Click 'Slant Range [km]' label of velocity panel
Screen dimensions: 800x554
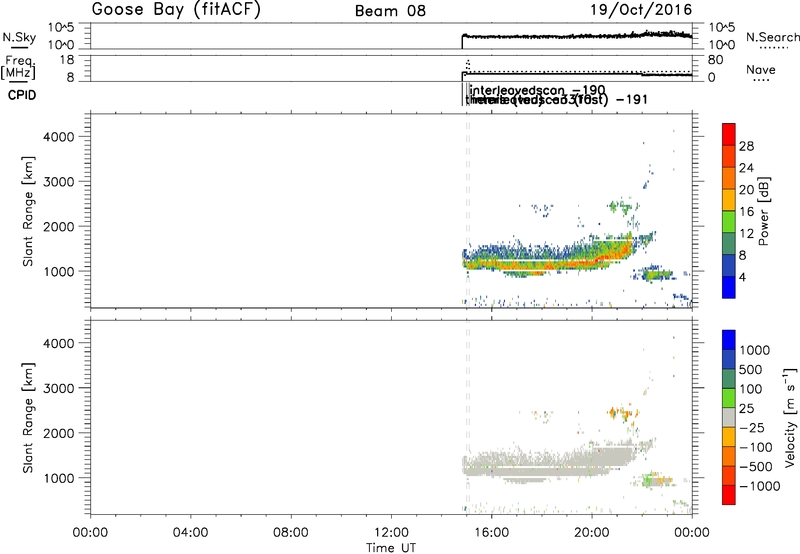click(28, 418)
